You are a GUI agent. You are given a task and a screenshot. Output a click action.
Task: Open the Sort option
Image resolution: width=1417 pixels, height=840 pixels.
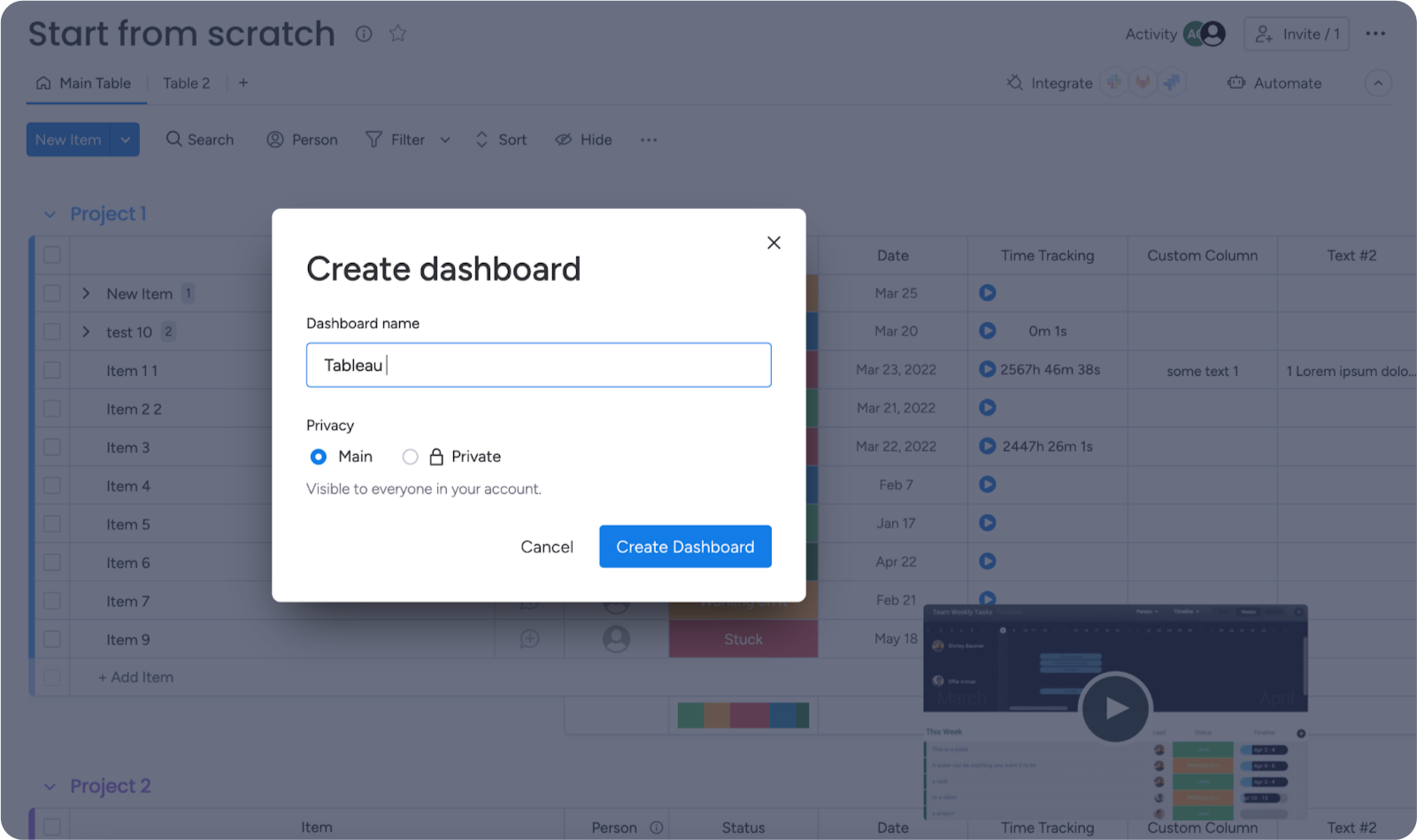pyautogui.click(x=481, y=139)
